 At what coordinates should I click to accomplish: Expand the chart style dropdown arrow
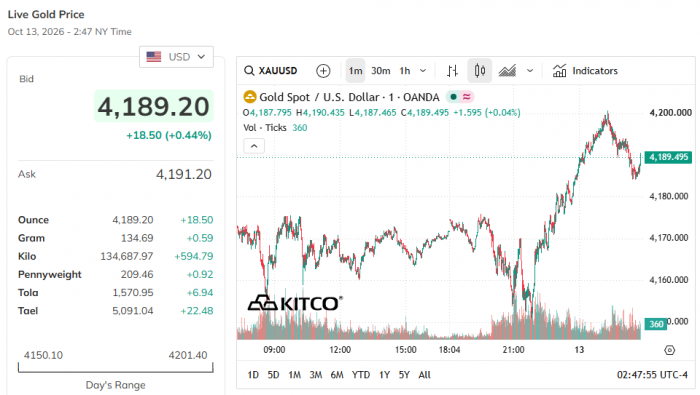point(530,71)
